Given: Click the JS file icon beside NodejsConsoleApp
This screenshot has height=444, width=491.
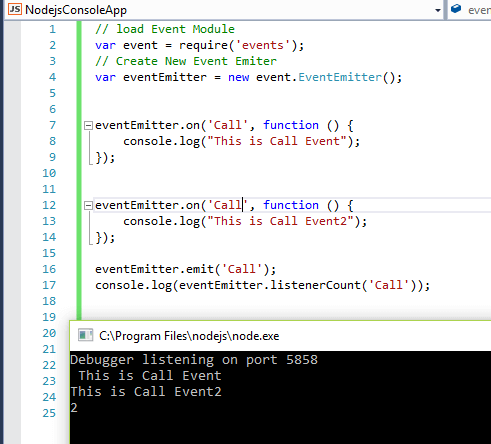Looking at the screenshot, I should click(x=15, y=9).
